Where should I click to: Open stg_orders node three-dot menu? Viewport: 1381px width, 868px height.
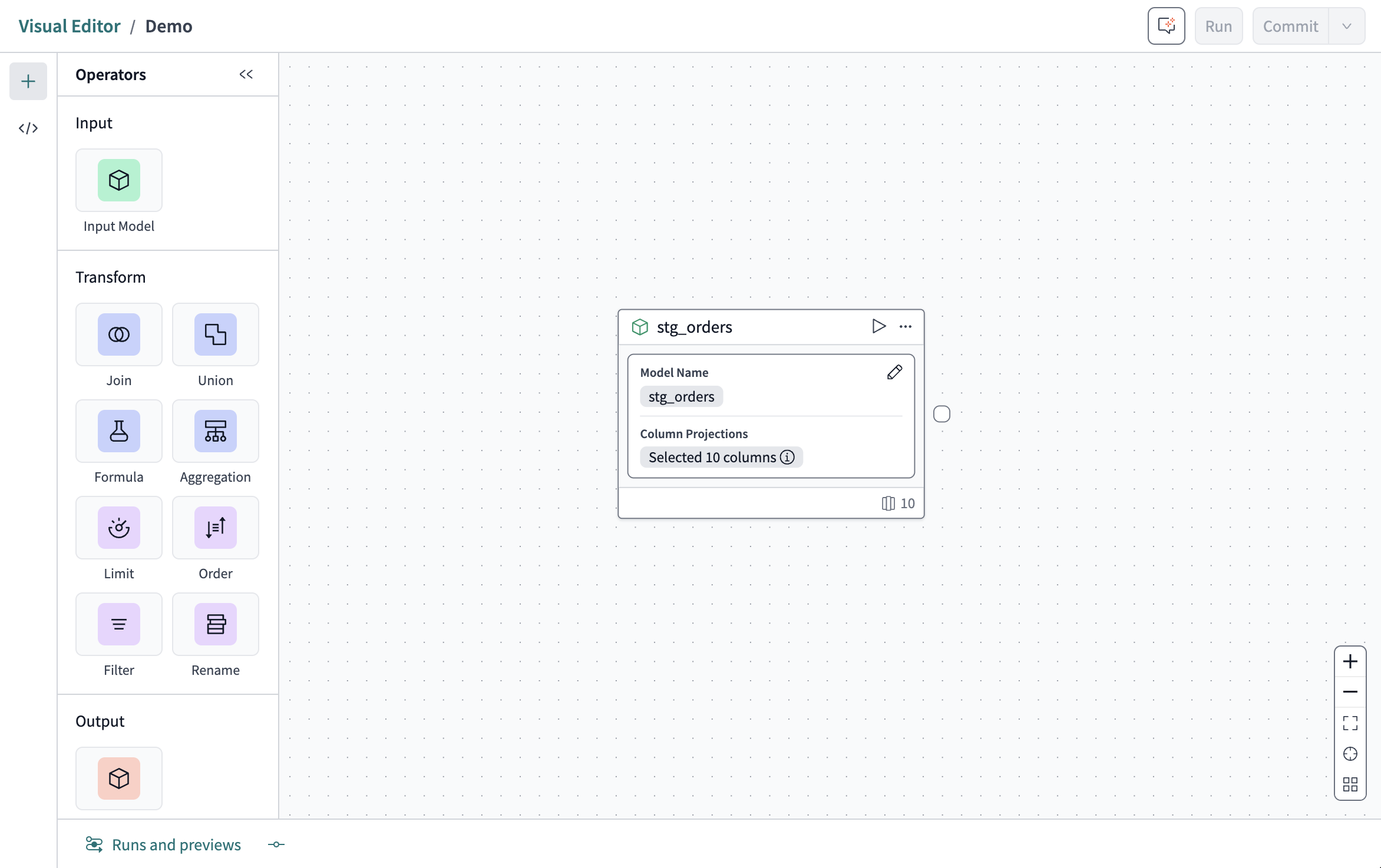tap(906, 326)
